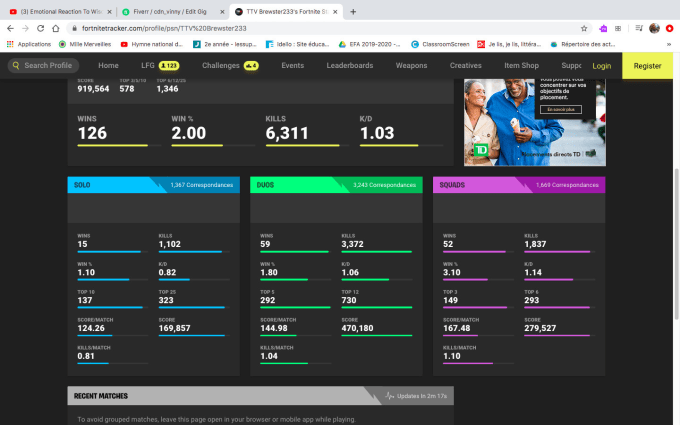Click the ad's En savoir plus button

pyautogui.click(x=561, y=109)
